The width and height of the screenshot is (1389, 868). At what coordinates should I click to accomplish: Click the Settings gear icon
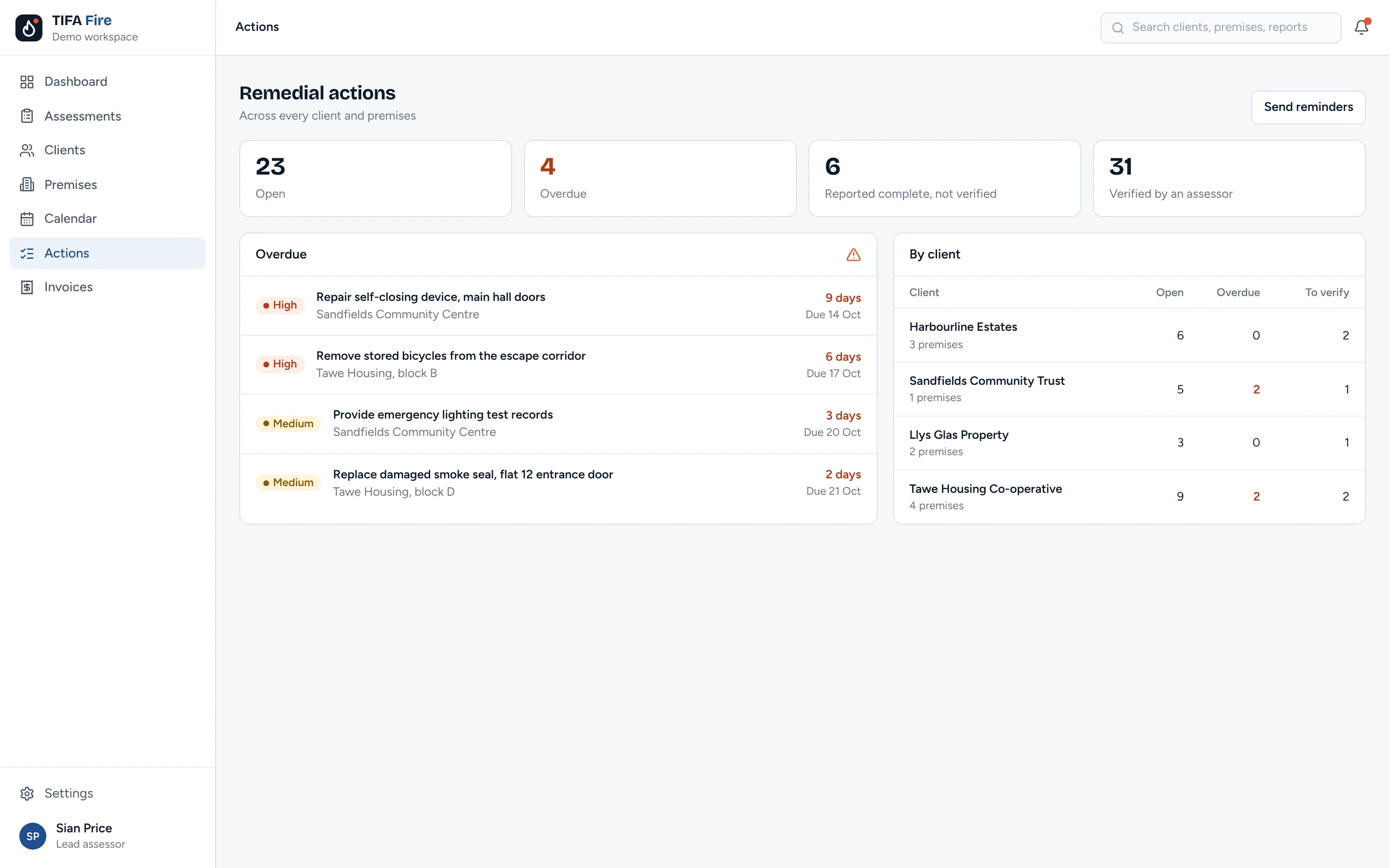[27, 793]
